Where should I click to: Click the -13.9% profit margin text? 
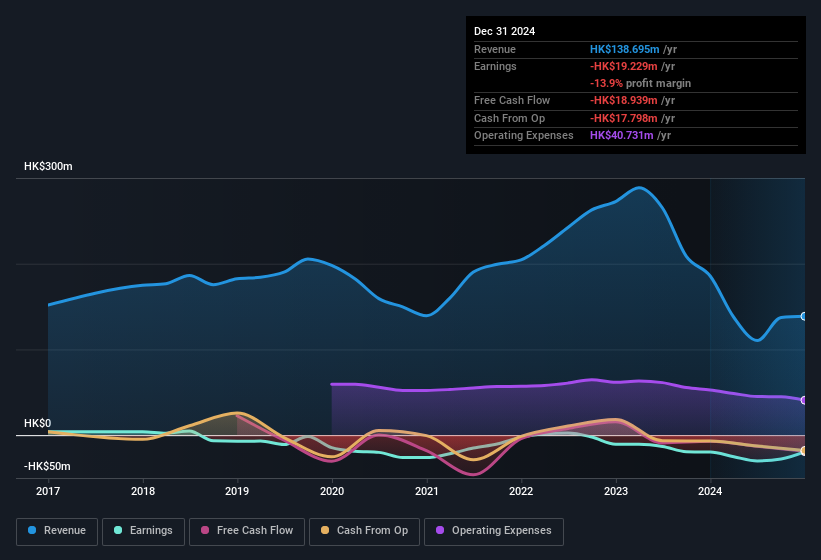pos(640,83)
